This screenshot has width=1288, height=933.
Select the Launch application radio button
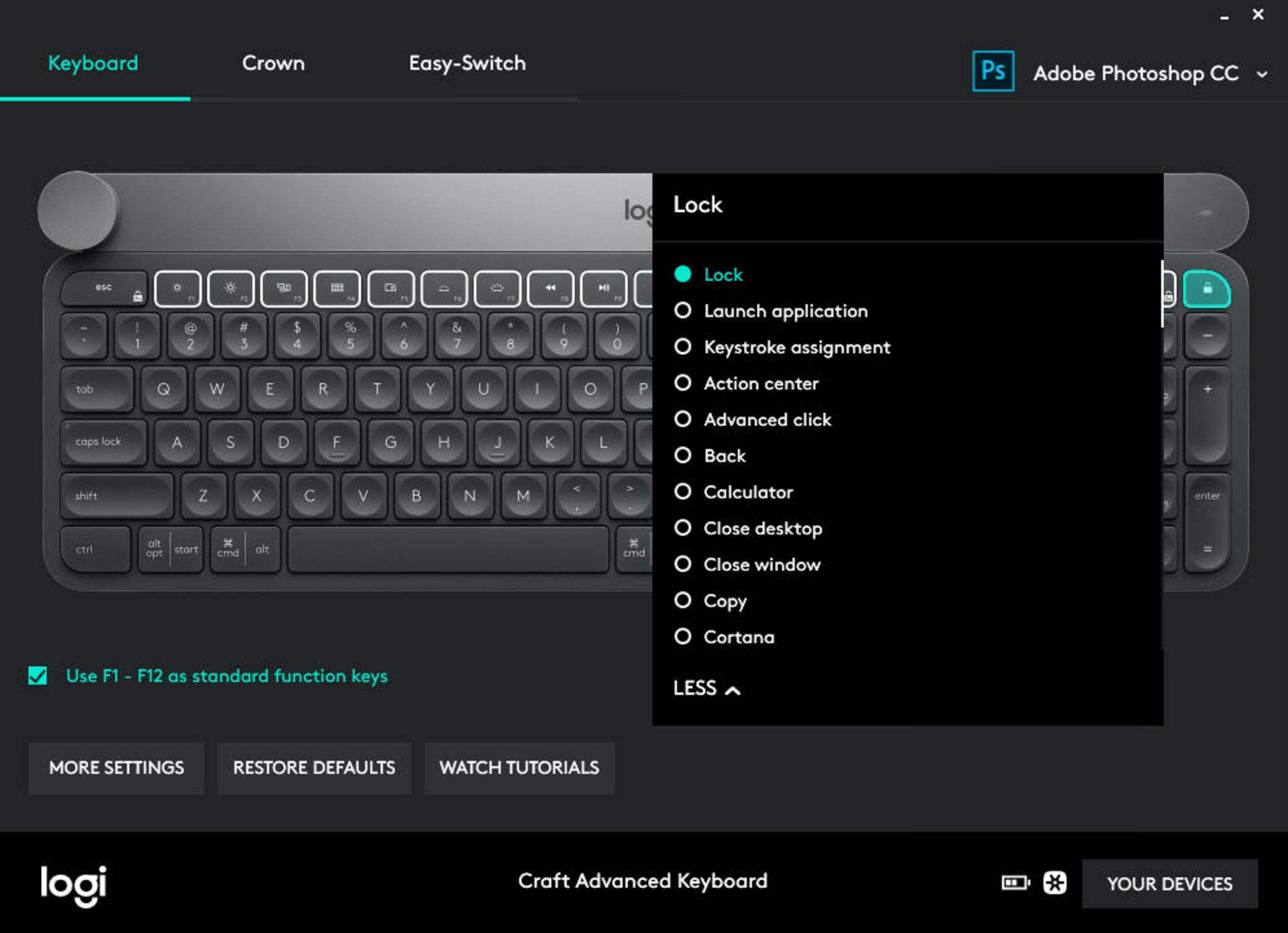[684, 311]
